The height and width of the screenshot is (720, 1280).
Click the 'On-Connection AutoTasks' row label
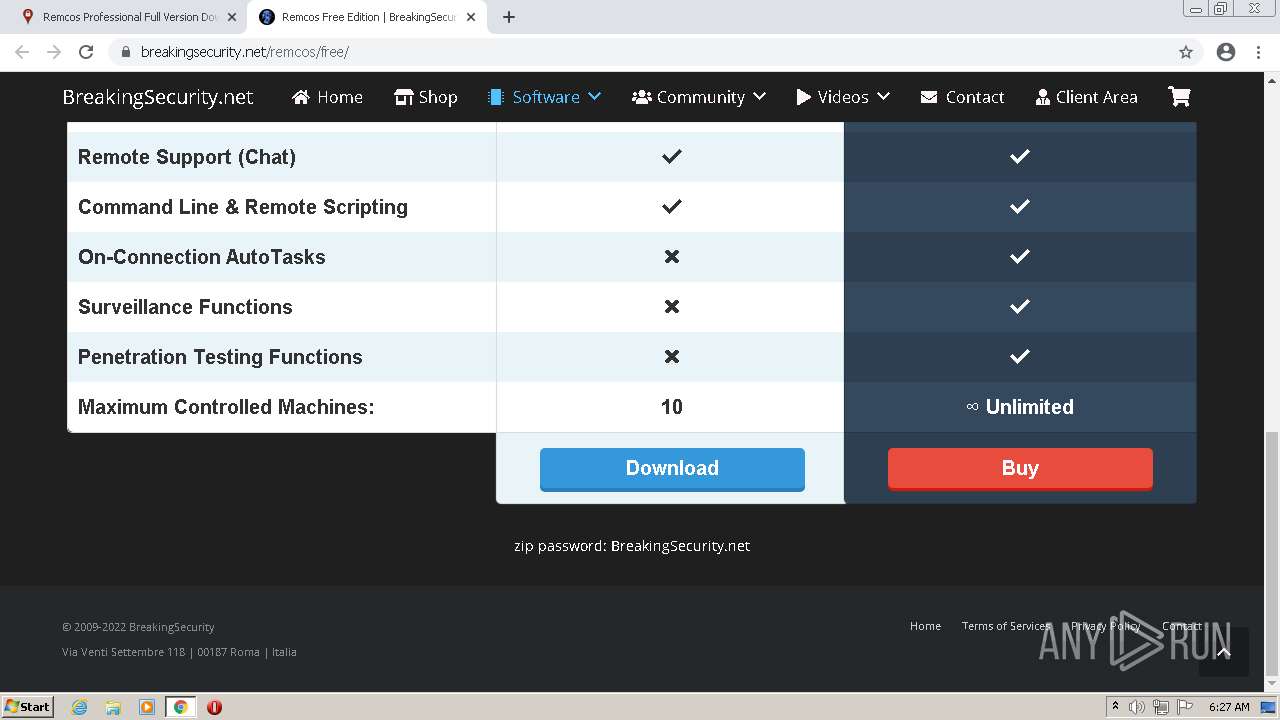point(202,257)
